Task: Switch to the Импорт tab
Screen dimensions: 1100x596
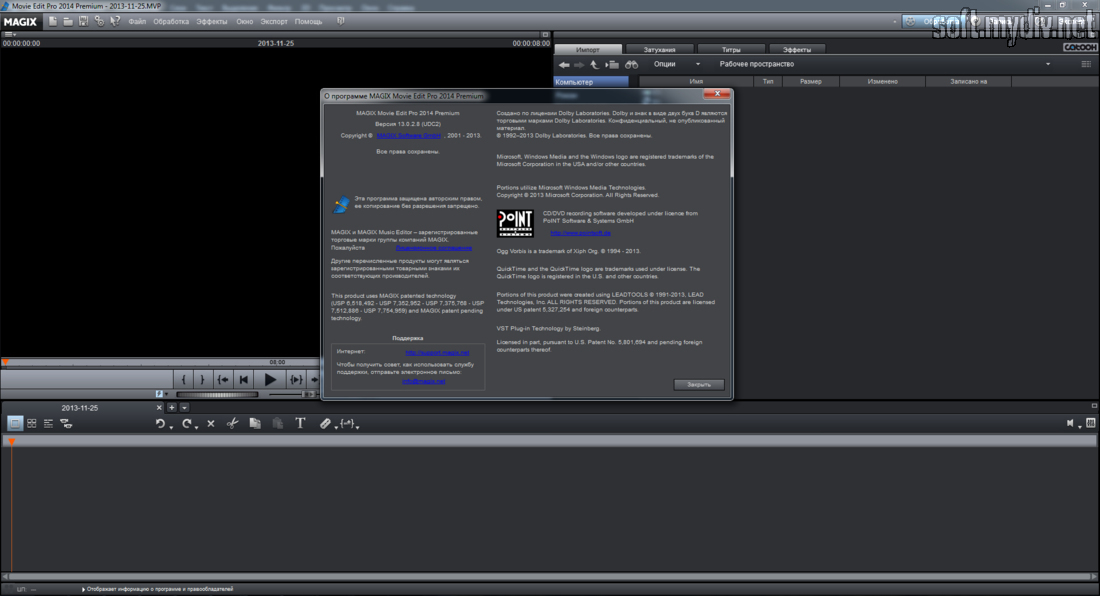Action: click(x=588, y=50)
